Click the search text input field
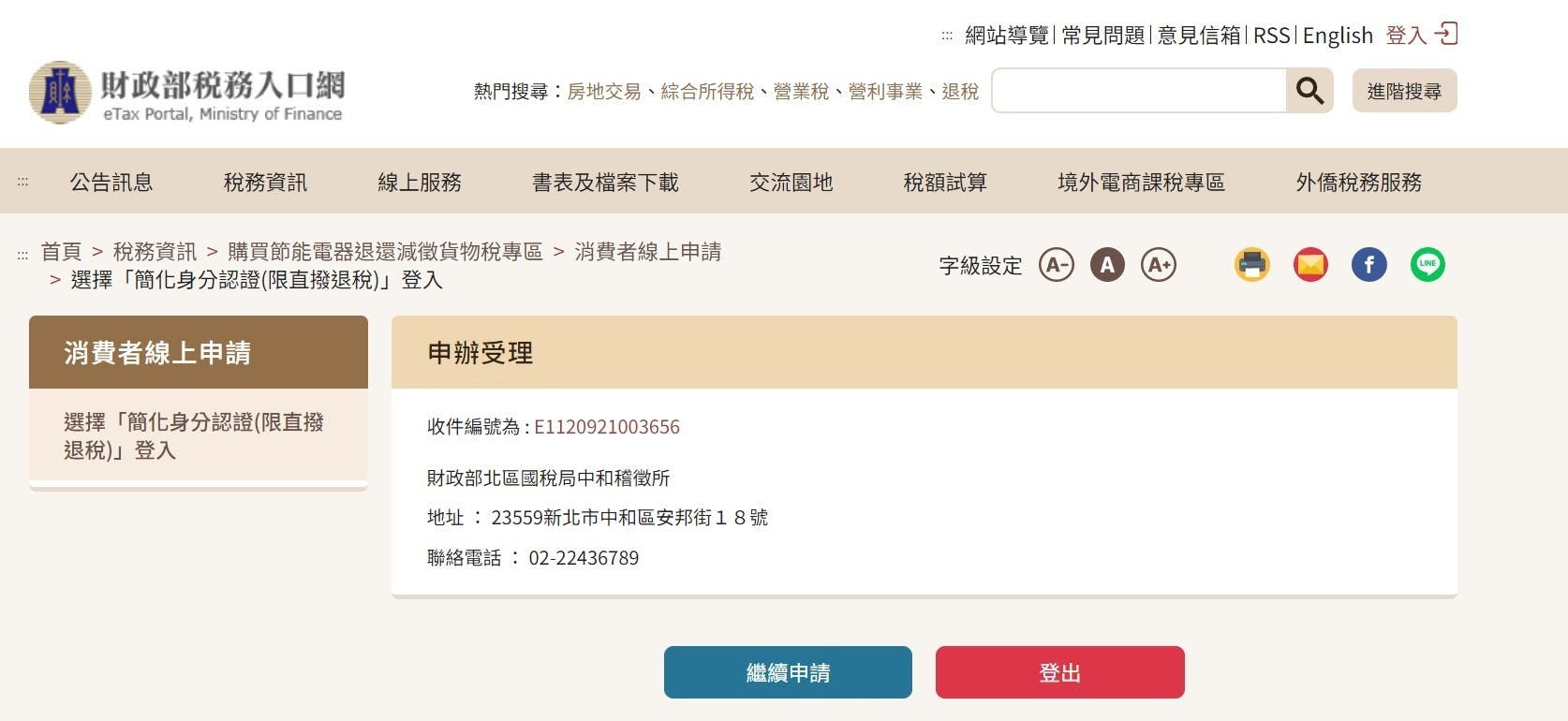The image size is (1568, 721). [x=1139, y=91]
